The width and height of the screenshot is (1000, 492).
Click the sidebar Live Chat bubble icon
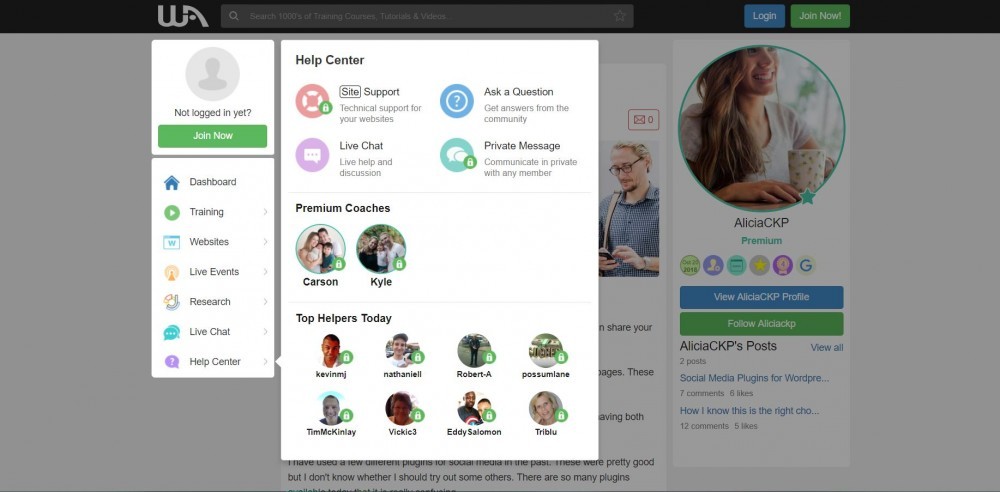pyautogui.click(x=172, y=332)
